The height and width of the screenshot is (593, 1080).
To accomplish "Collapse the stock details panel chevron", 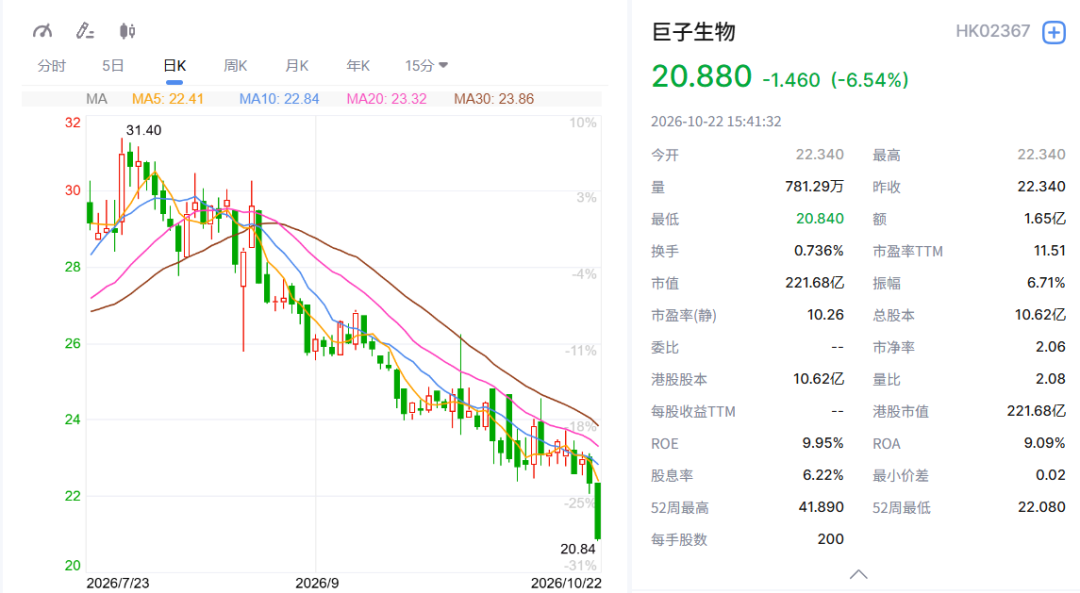I will click(858, 574).
